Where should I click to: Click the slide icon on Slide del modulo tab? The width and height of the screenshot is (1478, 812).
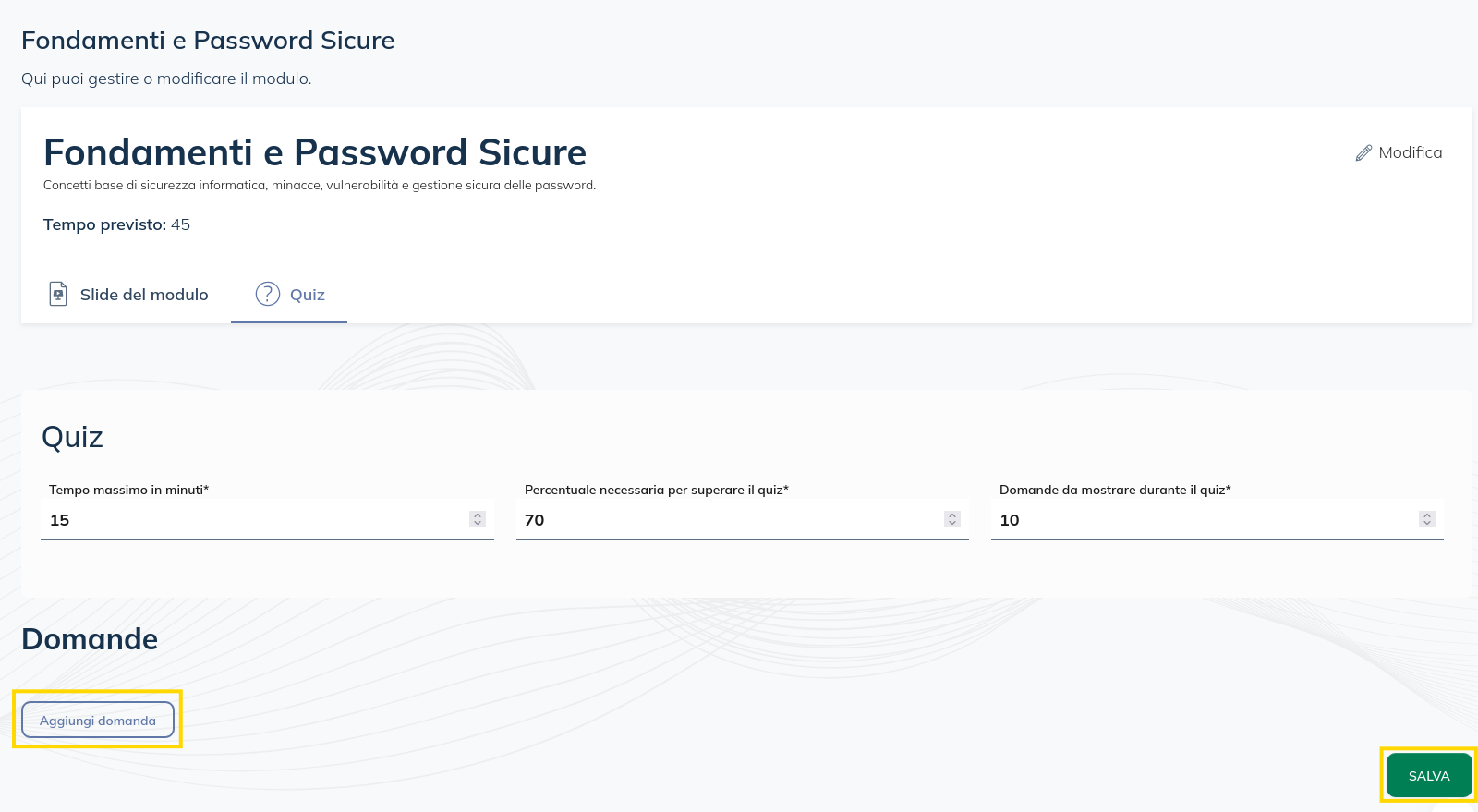(57, 293)
